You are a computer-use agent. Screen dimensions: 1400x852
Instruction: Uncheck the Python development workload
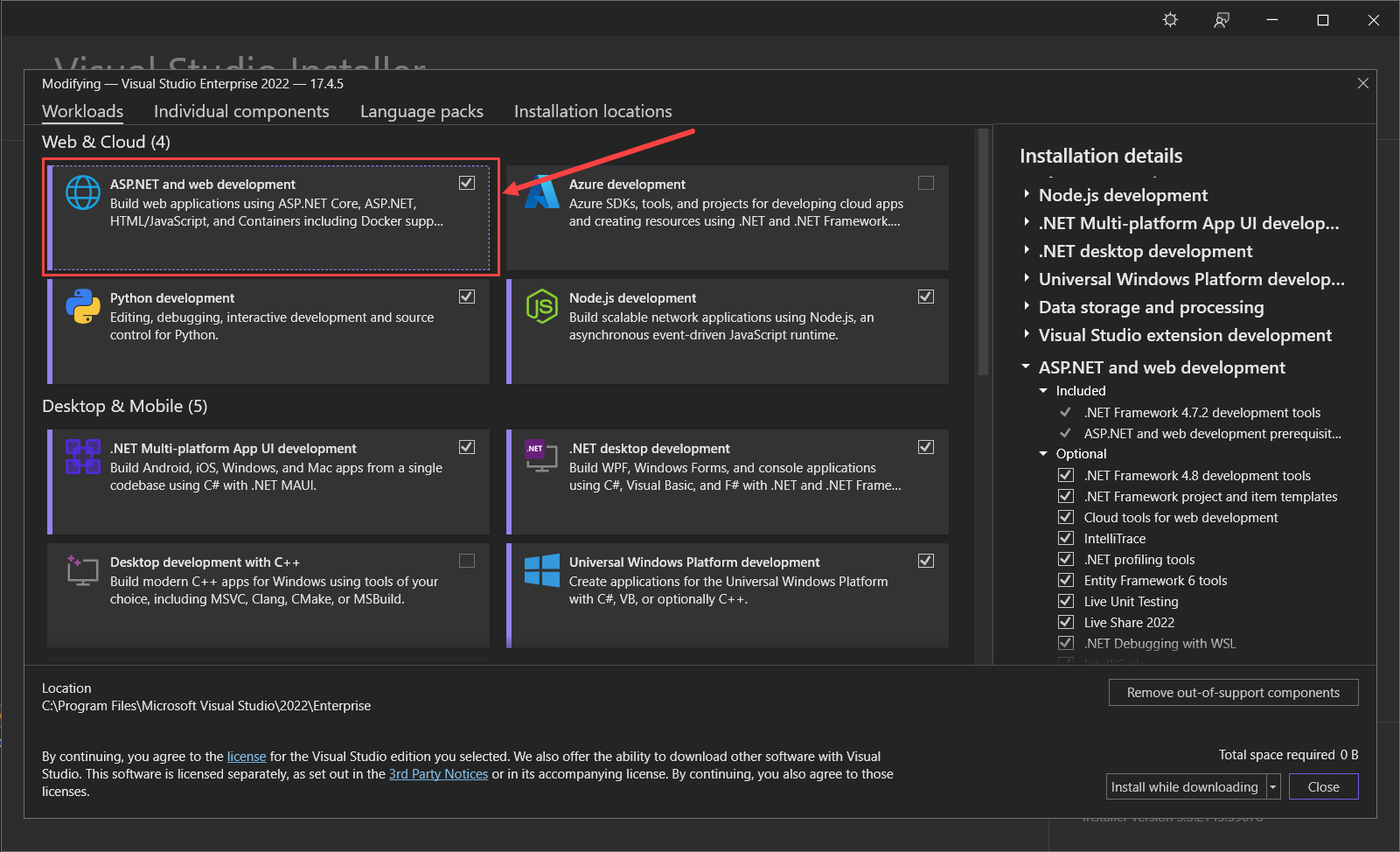[x=467, y=297]
